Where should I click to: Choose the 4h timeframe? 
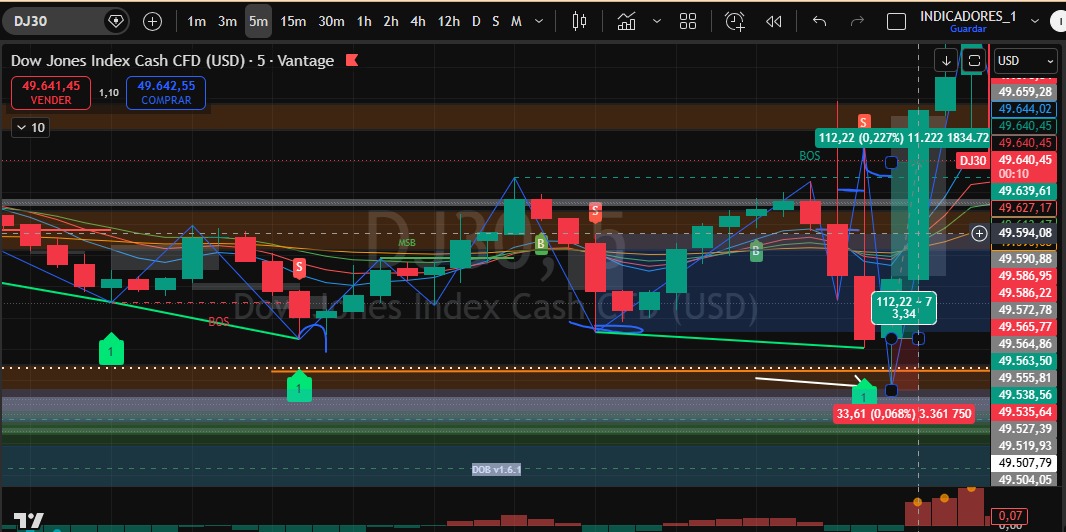417,22
